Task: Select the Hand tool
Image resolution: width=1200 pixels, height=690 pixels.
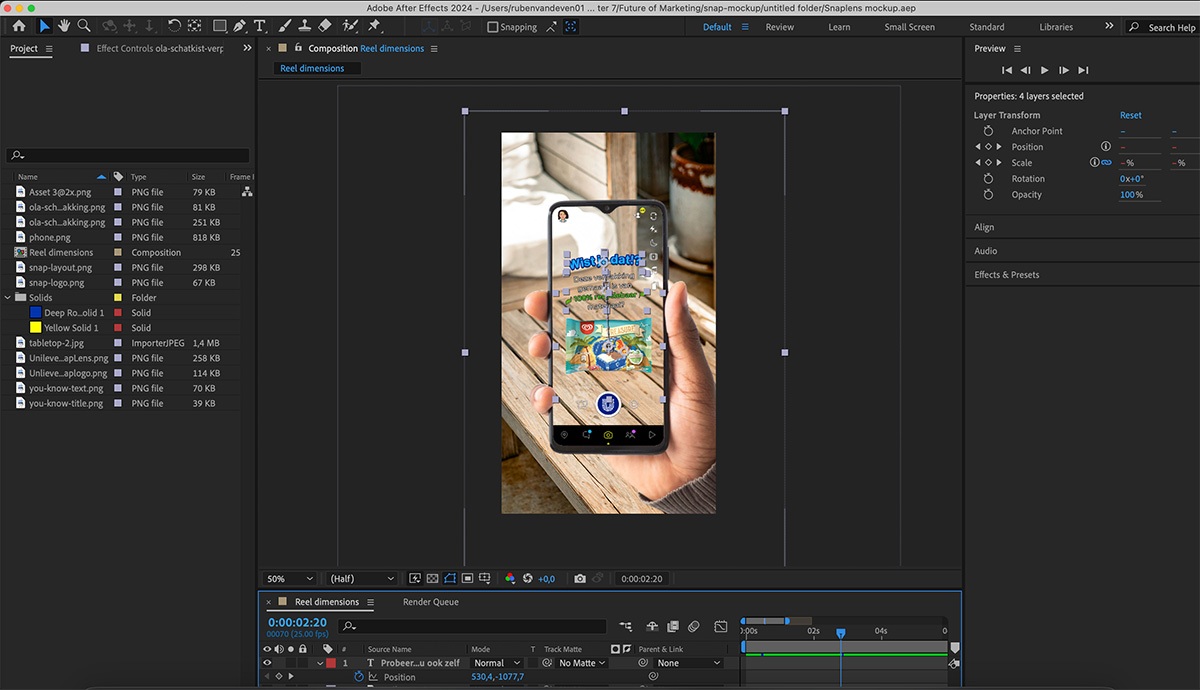Action: click(x=65, y=26)
